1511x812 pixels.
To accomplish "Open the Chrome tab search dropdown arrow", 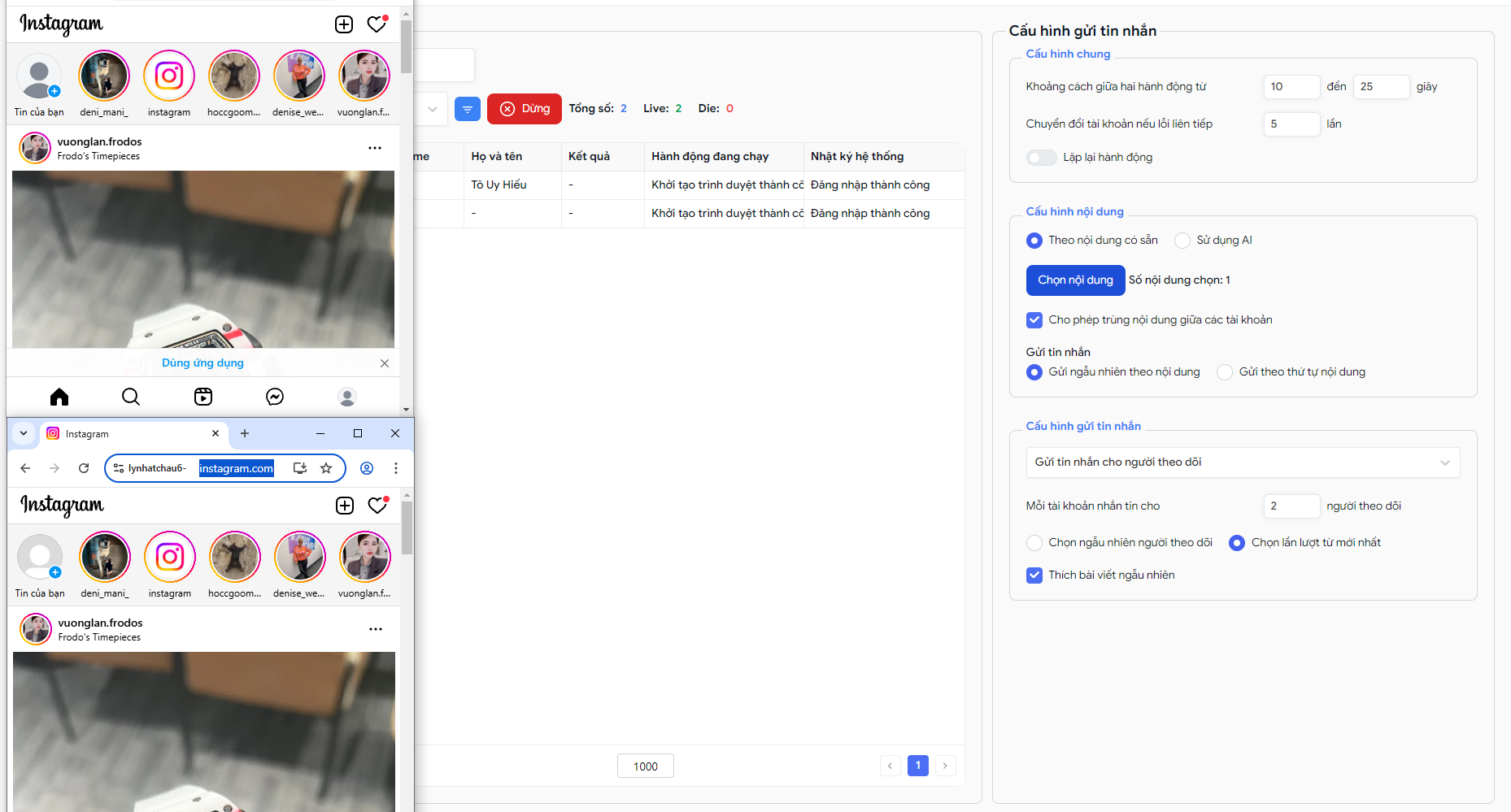I will click(24, 433).
